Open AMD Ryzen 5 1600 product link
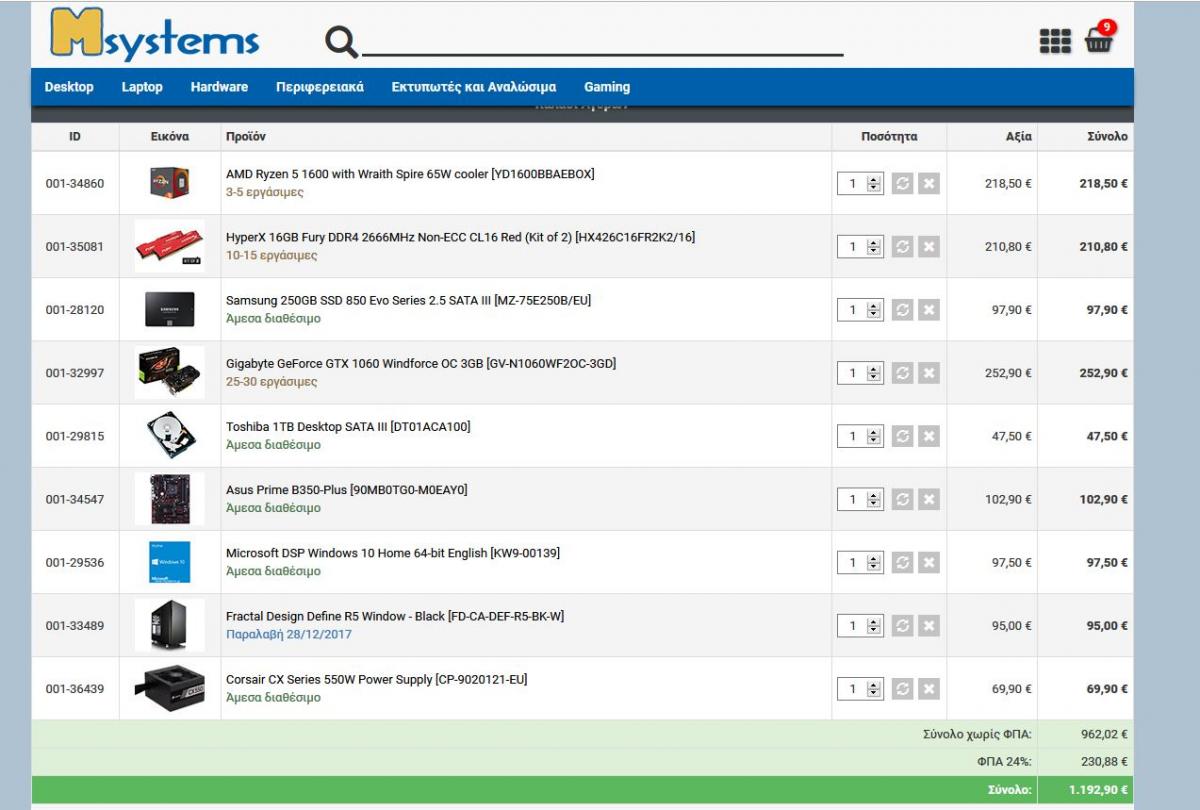This screenshot has width=1200, height=810. [x=410, y=174]
